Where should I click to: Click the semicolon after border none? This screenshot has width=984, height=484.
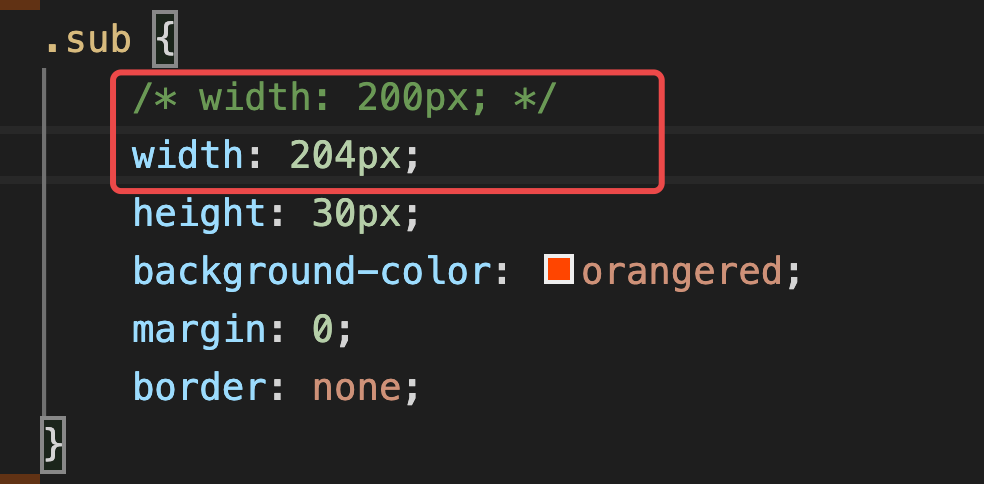pos(412,385)
